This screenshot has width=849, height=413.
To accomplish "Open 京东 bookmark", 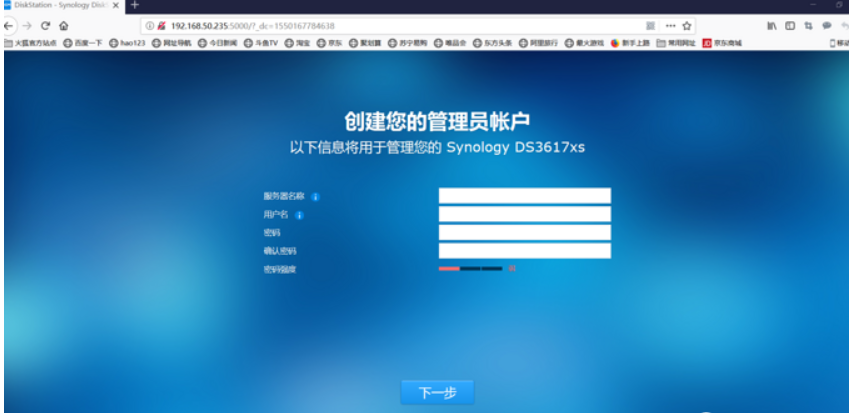I will pyautogui.click(x=329, y=43).
